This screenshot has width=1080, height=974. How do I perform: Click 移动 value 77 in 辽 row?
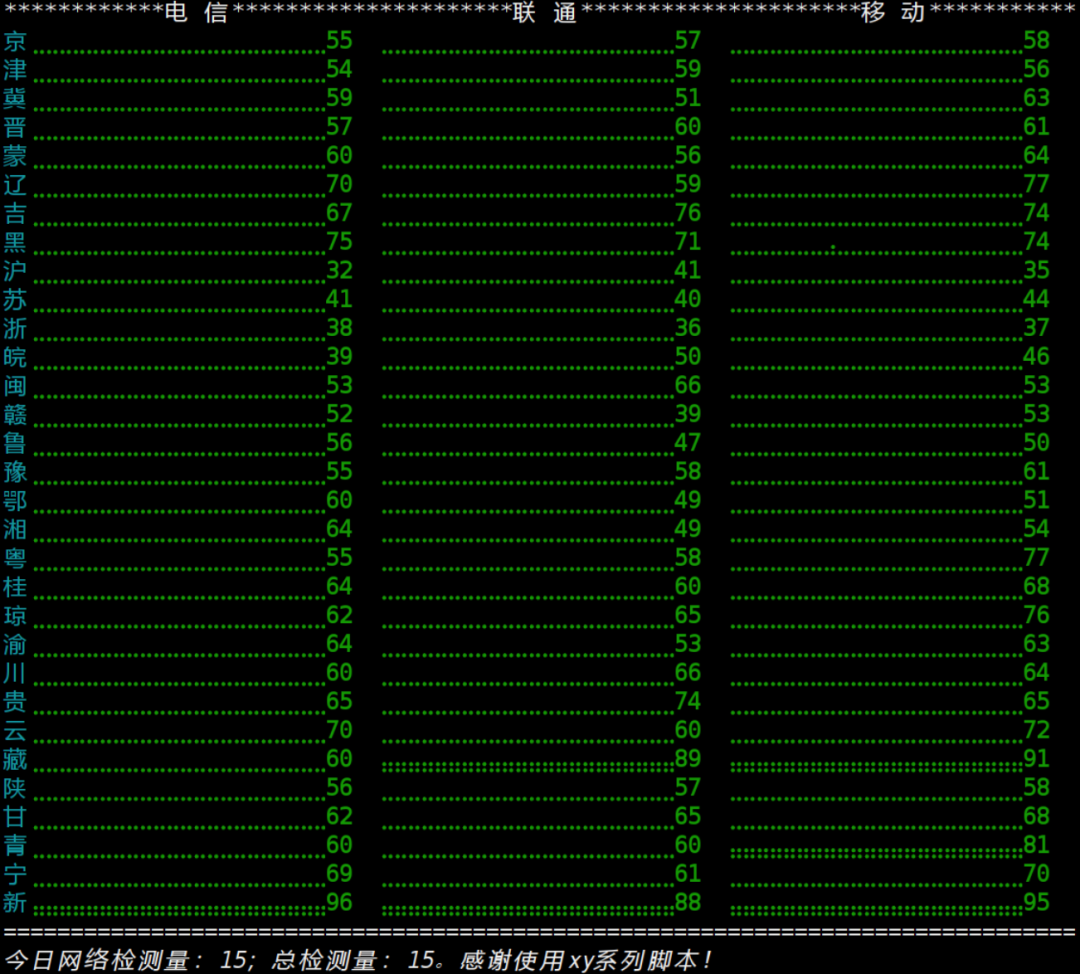(x=1036, y=184)
